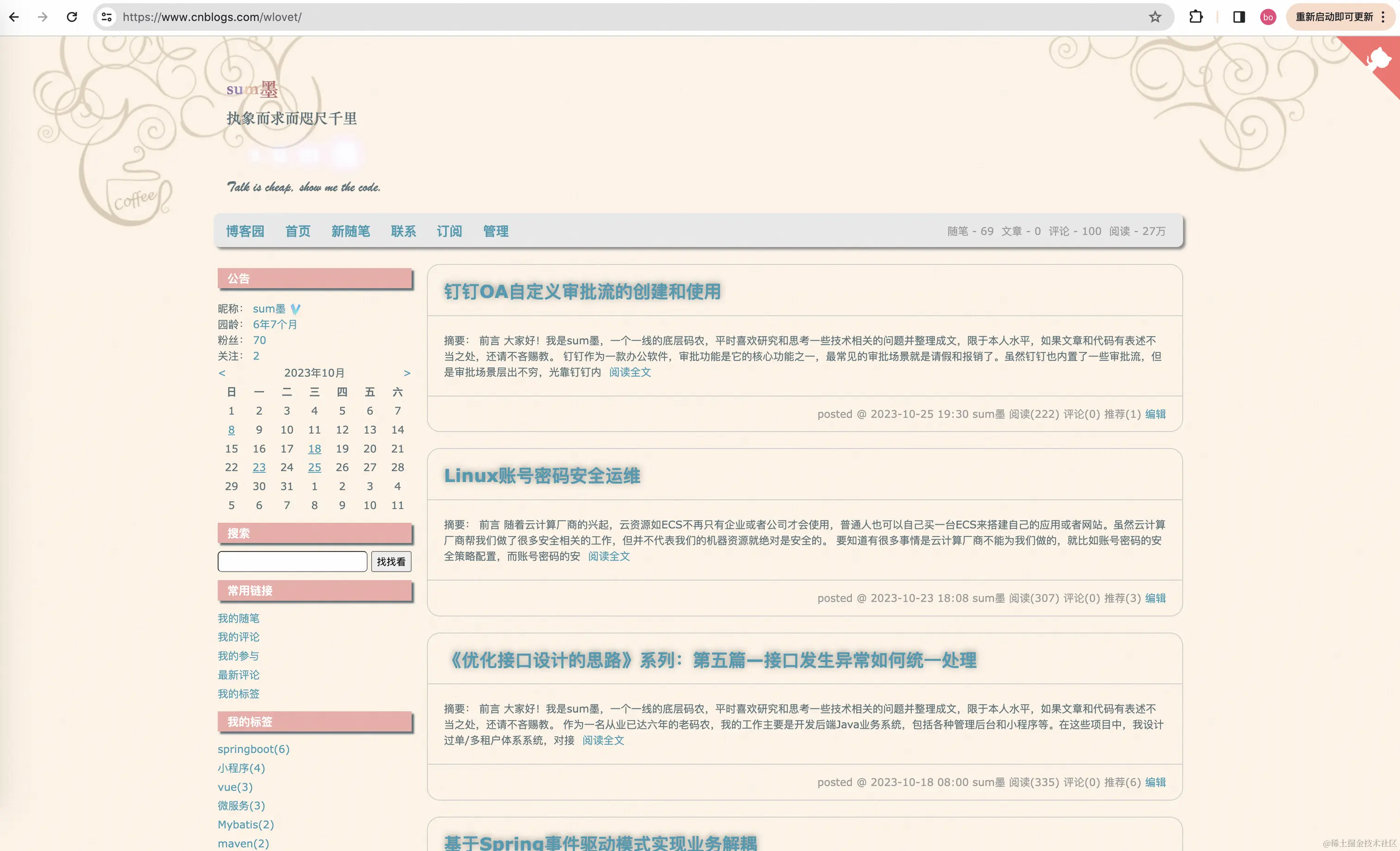Open 联系 navigation item
Image resolution: width=1400 pixels, height=851 pixels.
point(403,231)
